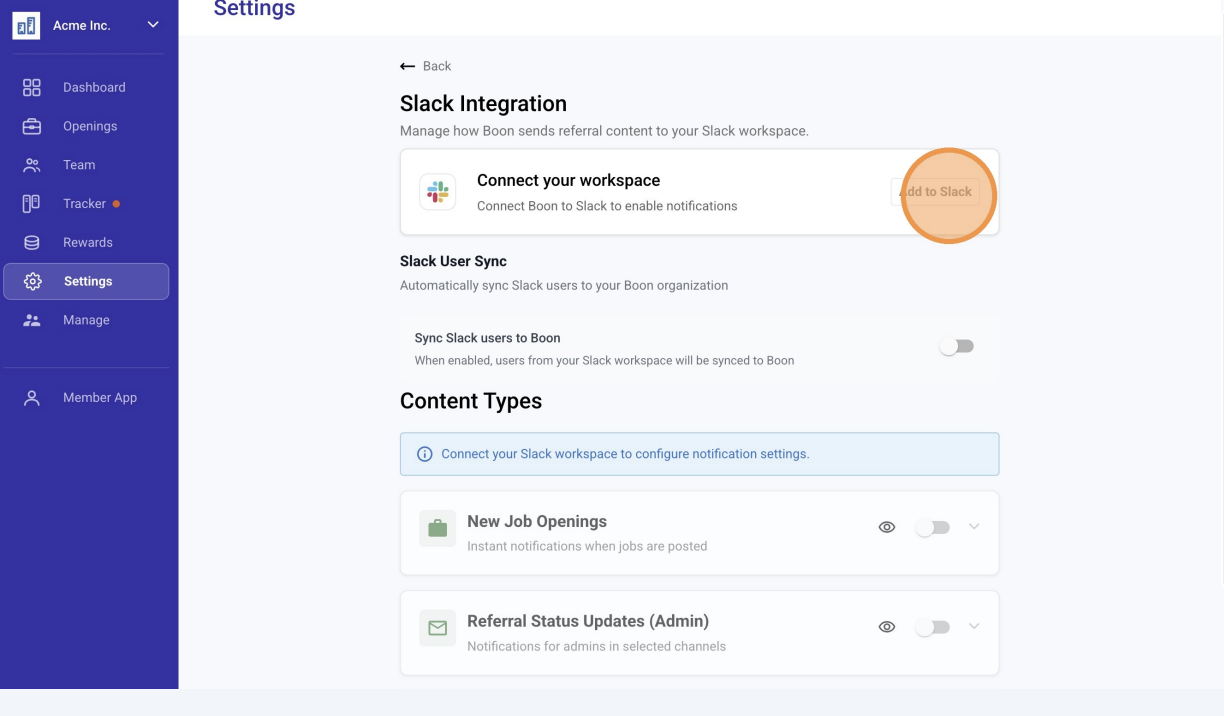Go Back to settings list

point(437,66)
